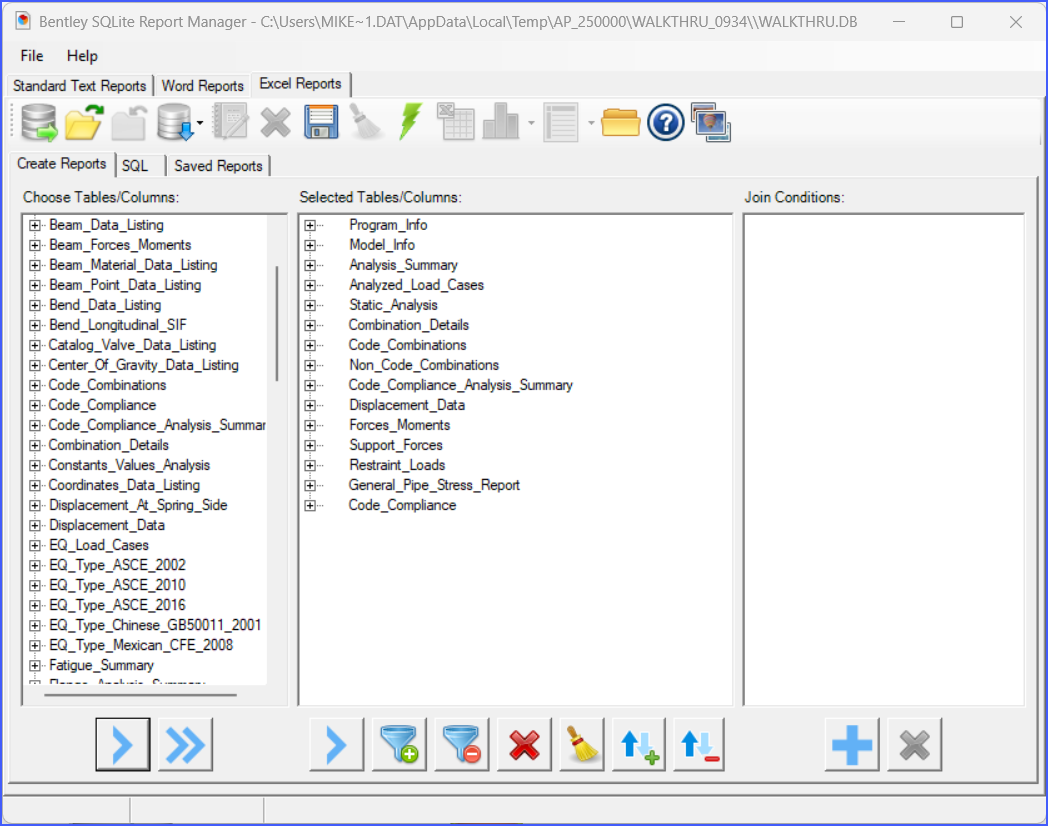1048x826 pixels.
Task: Expand Program_Info in Selected Tables
Action: pyautogui.click(x=310, y=225)
